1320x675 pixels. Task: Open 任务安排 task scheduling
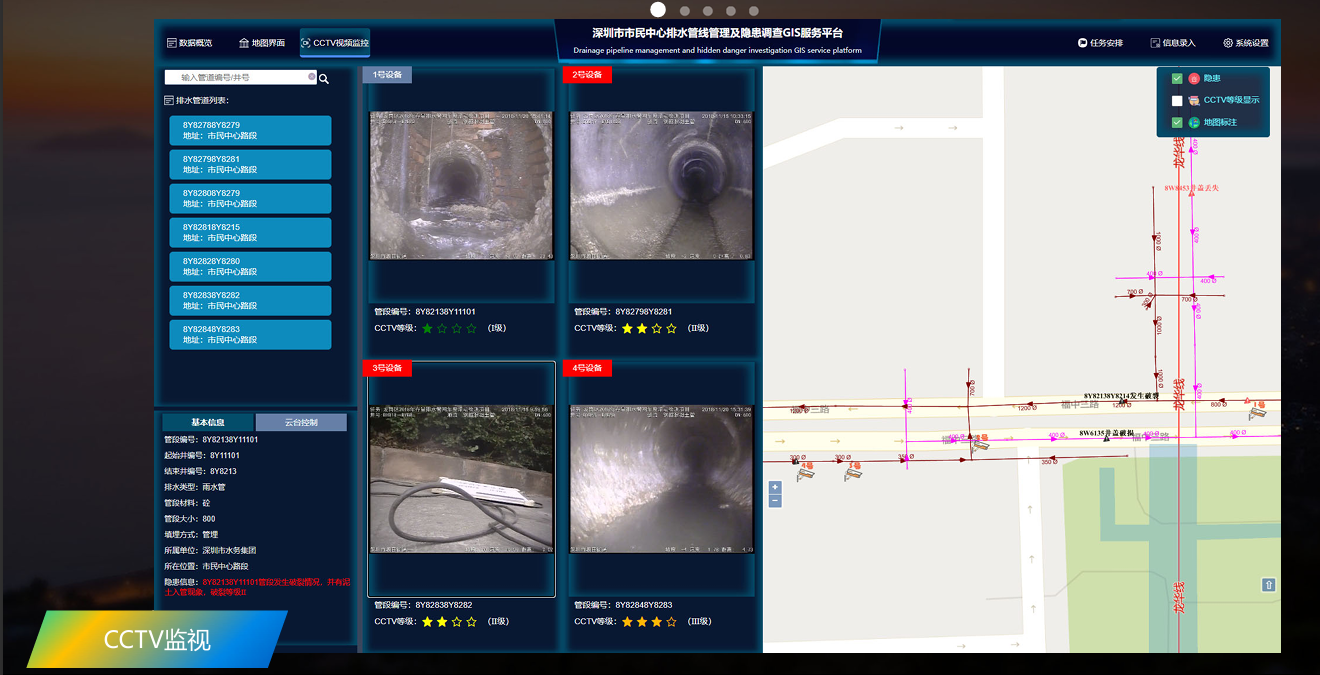(x=1100, y=43)
